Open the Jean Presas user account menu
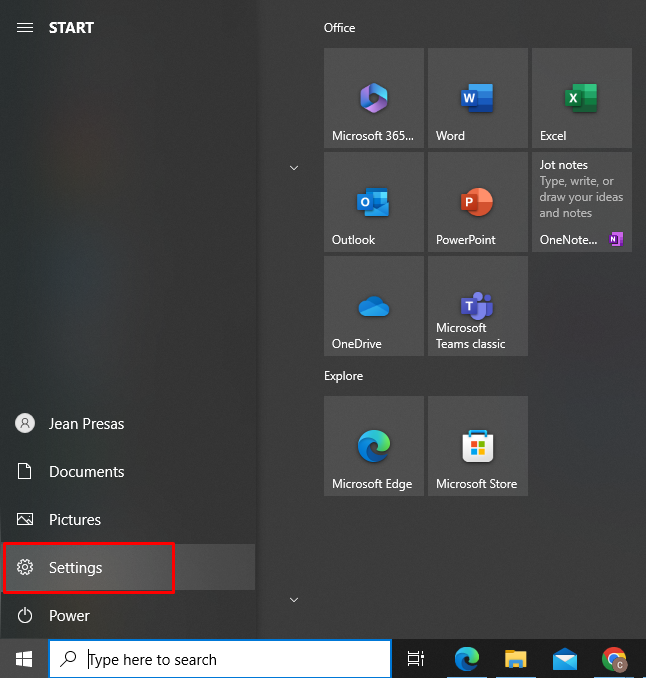The image size is (646, 678). pyautogui.click(x=128, y=424)
